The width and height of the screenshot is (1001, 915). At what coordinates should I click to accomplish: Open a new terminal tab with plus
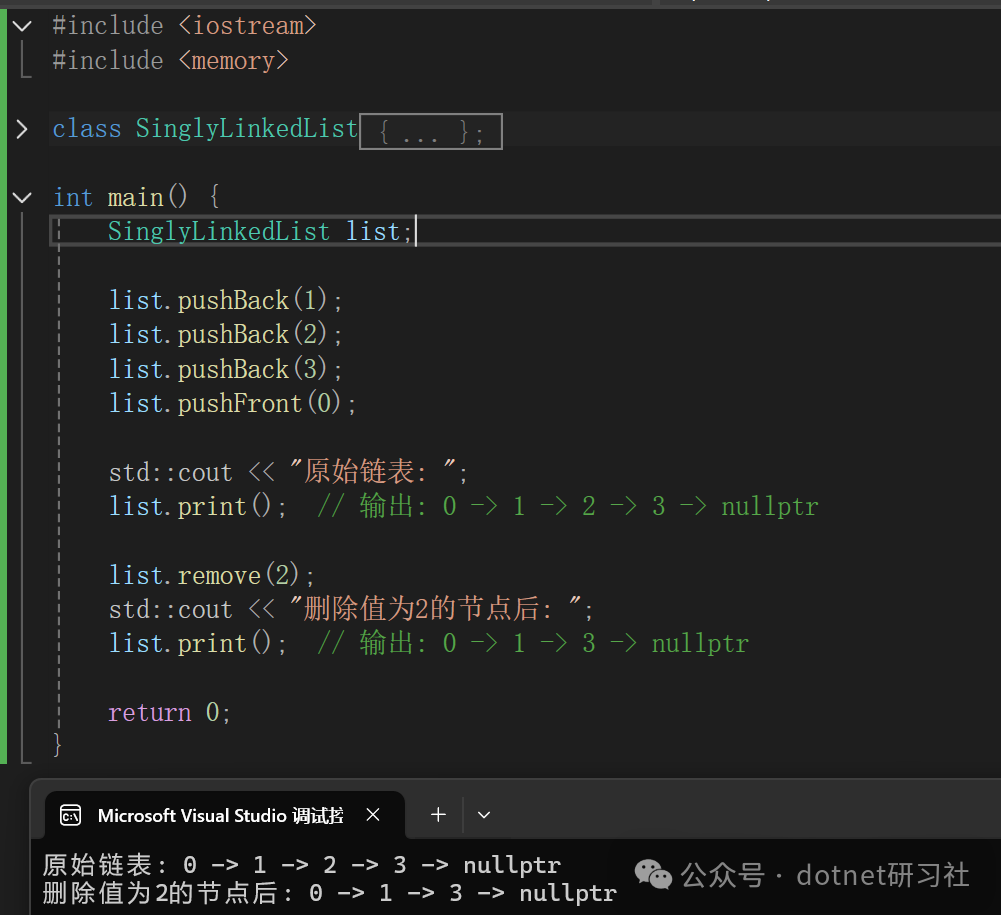438,815
